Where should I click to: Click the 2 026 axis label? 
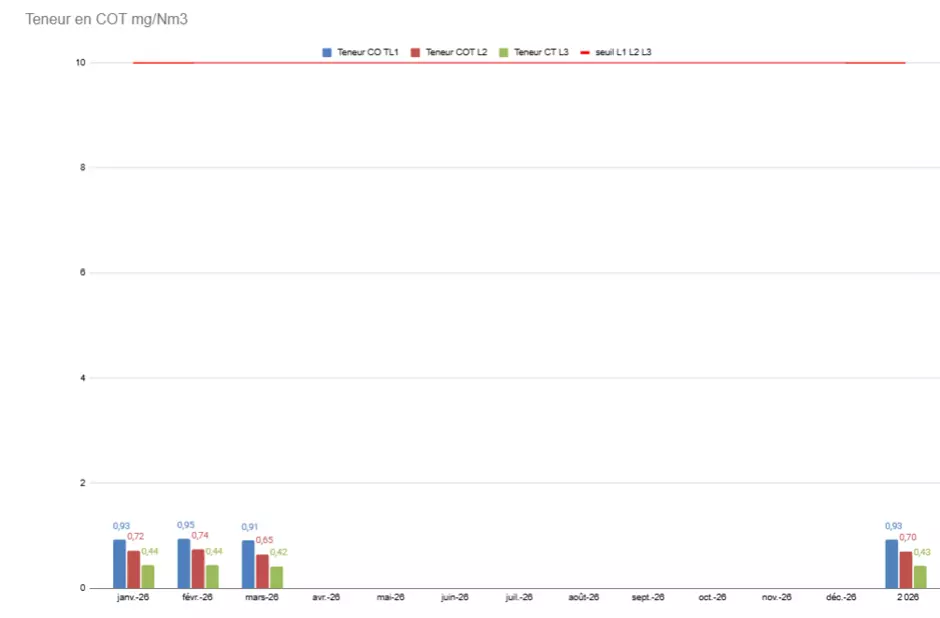pos(906,597)
